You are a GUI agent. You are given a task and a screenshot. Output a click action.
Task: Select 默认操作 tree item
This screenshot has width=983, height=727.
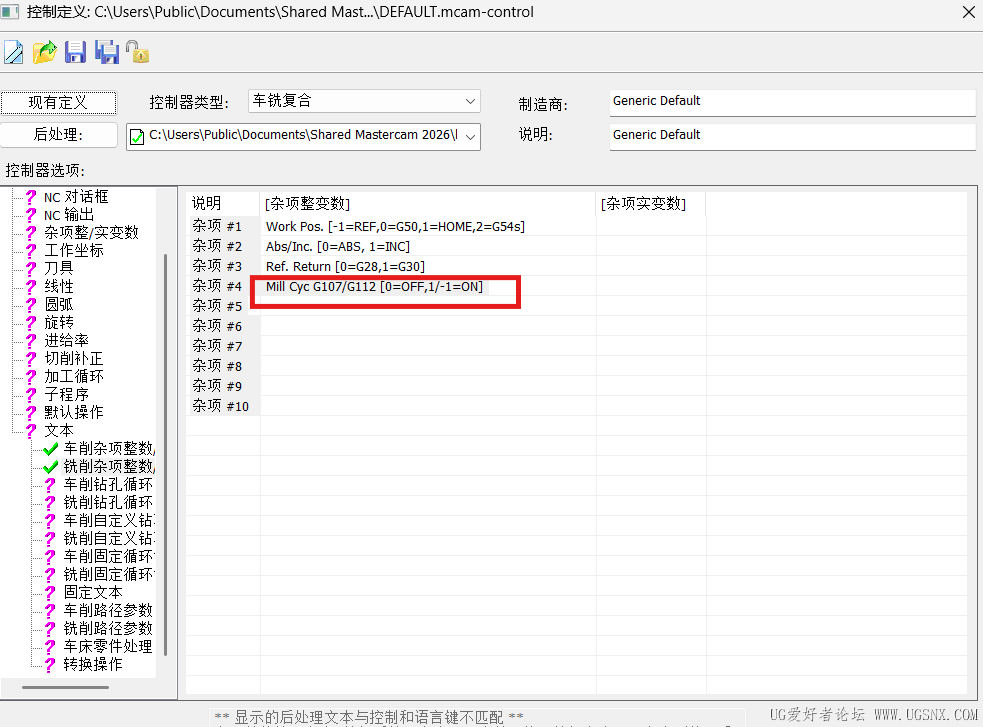pyautogui.click(x=73, y=412)
